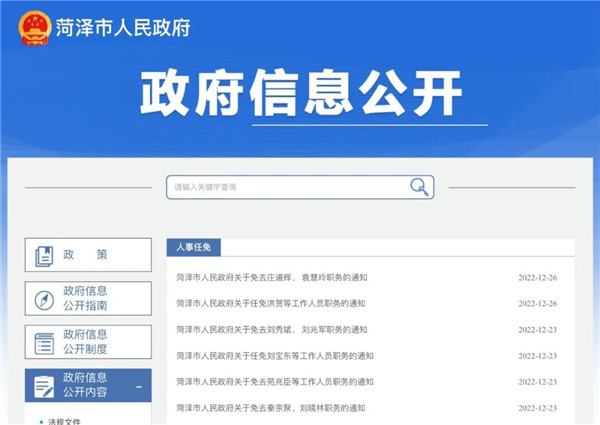Click date 2022-12-26 of 洪贺 notice

click(x=538, y=304)
